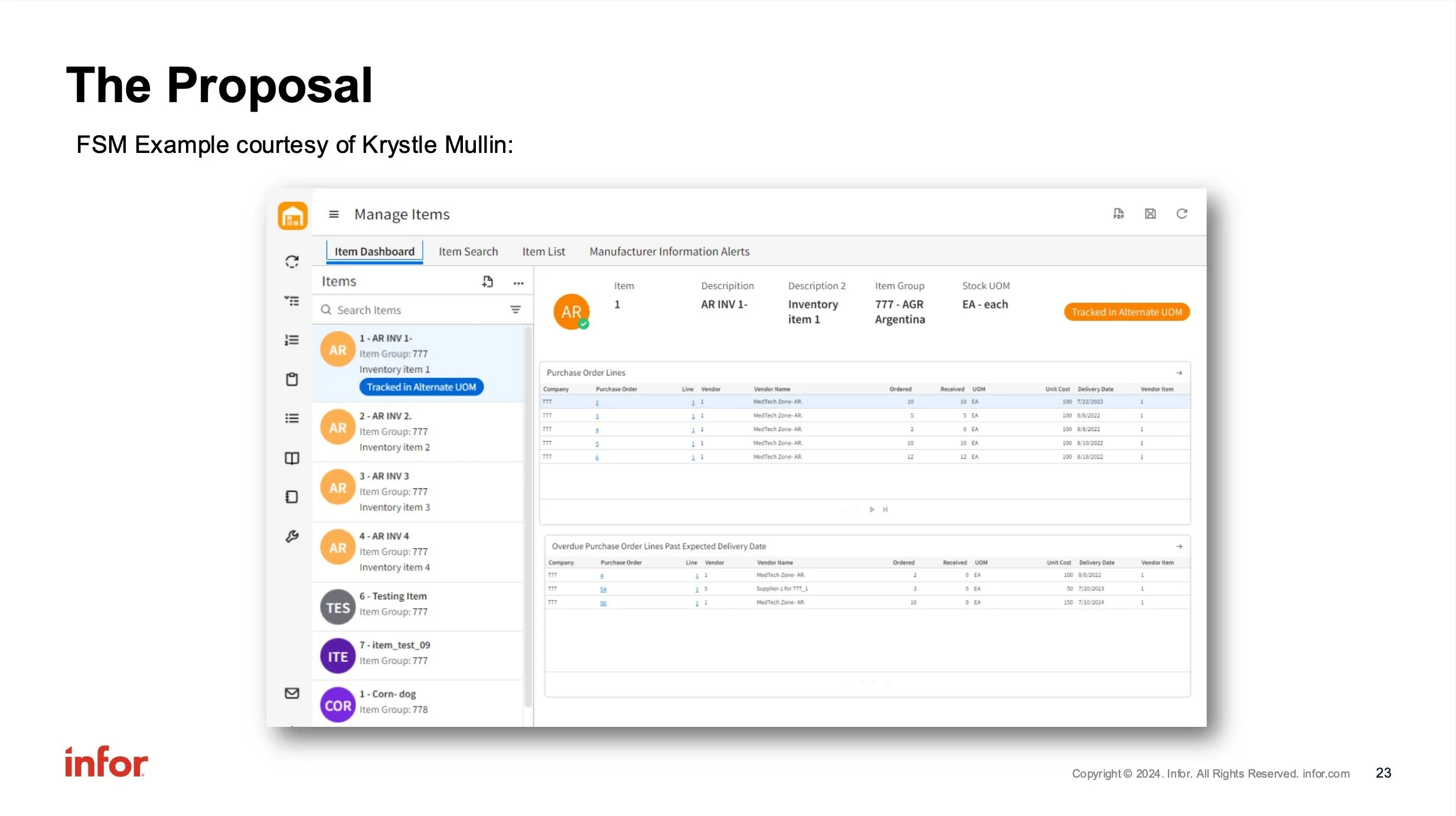Open the hamburger menu beside Manage Items
Image resolution: width=1456 pixels, height=816 pixels.
click(334, 214)
